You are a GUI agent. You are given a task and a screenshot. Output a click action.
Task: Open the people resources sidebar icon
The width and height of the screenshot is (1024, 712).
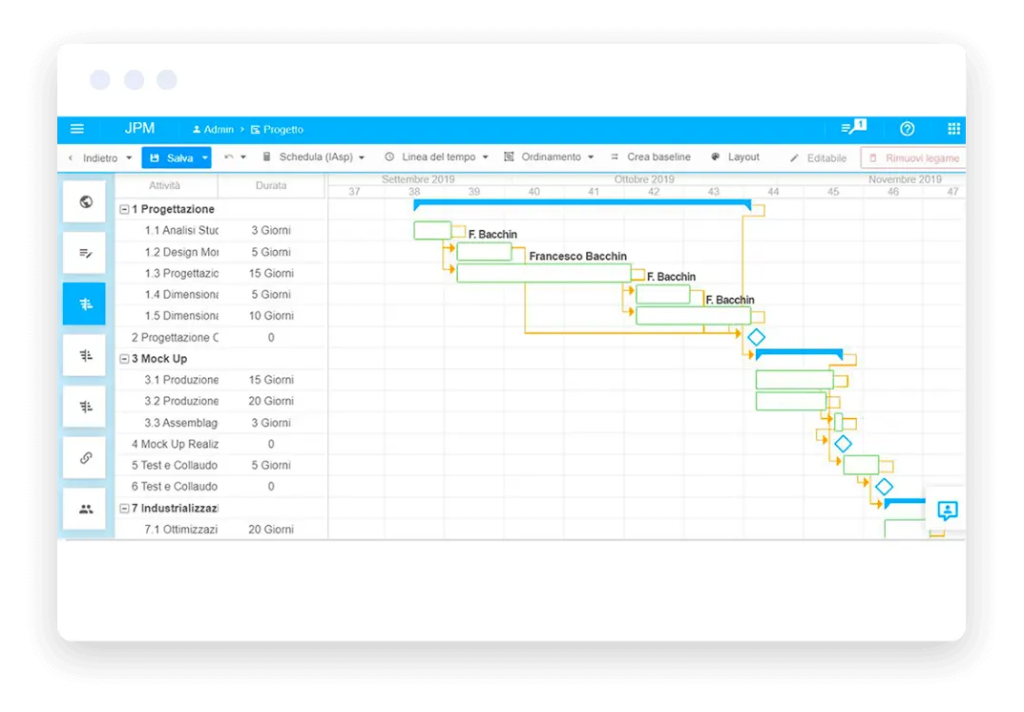(85, 509)
